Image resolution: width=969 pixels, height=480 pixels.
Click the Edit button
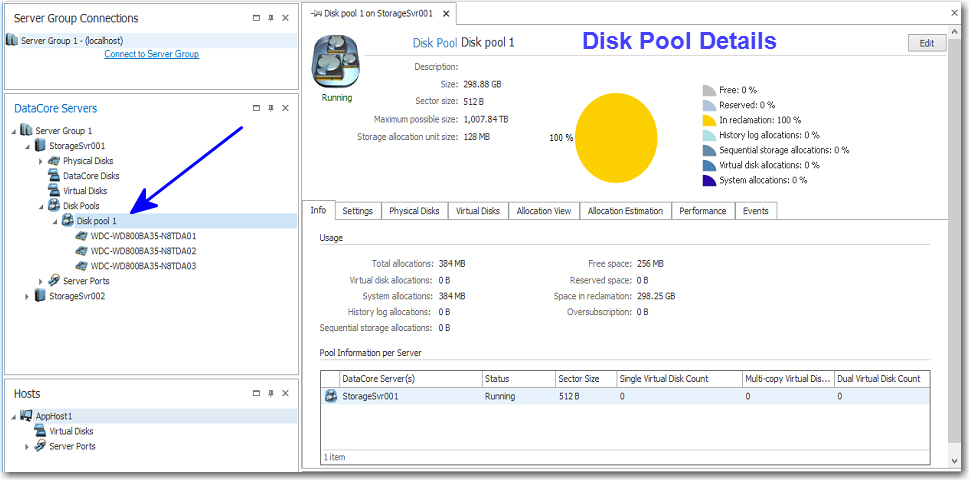click(926, 43)
